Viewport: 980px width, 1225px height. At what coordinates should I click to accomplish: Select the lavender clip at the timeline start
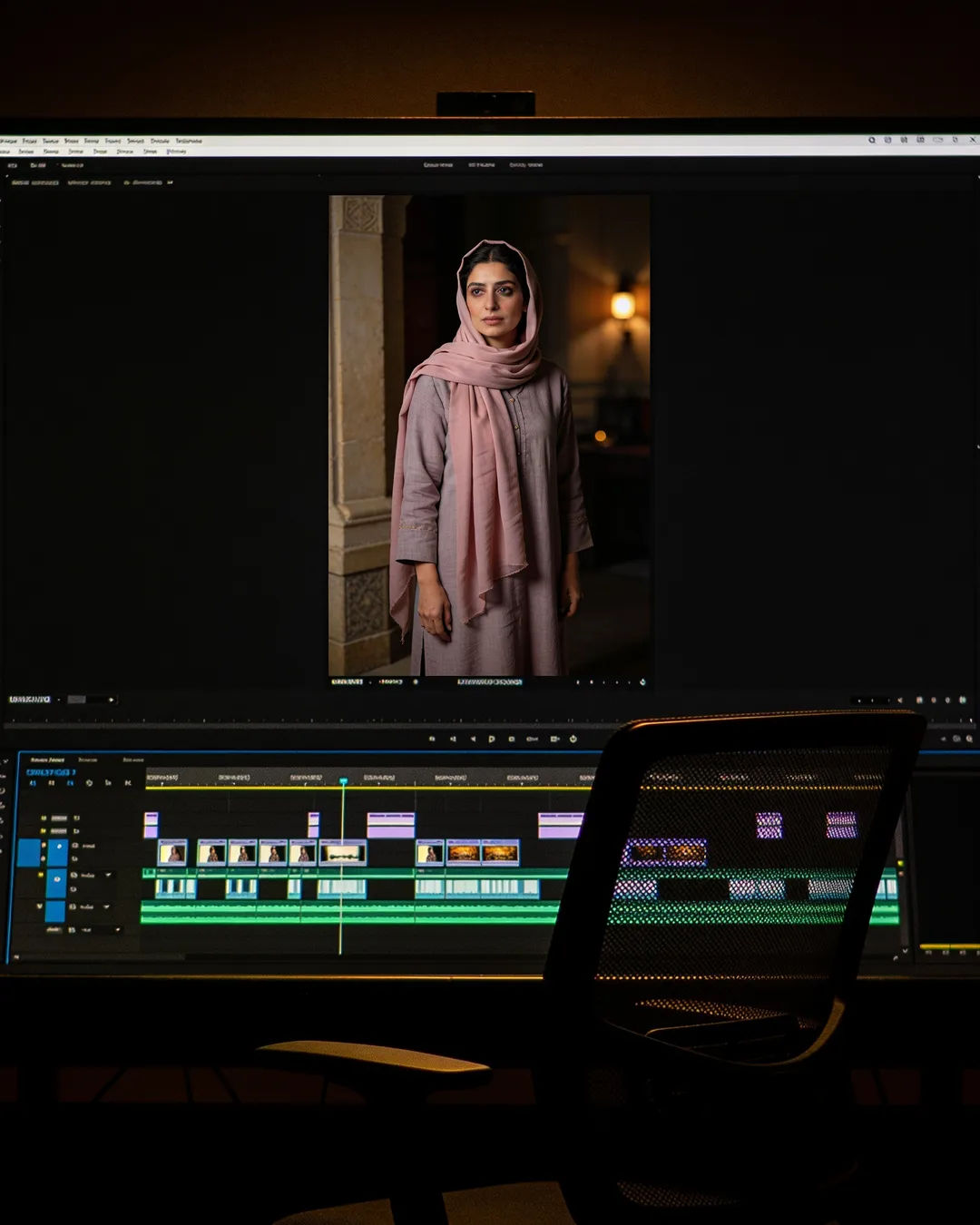point(151,825)
